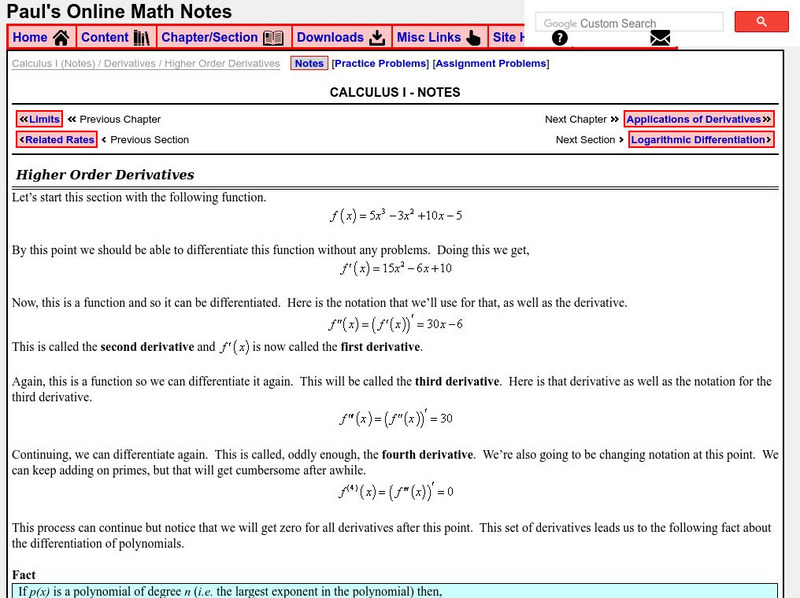Open the help question mark icon
800x598 pixels.
pyautogui.click(x=560, y=38)
